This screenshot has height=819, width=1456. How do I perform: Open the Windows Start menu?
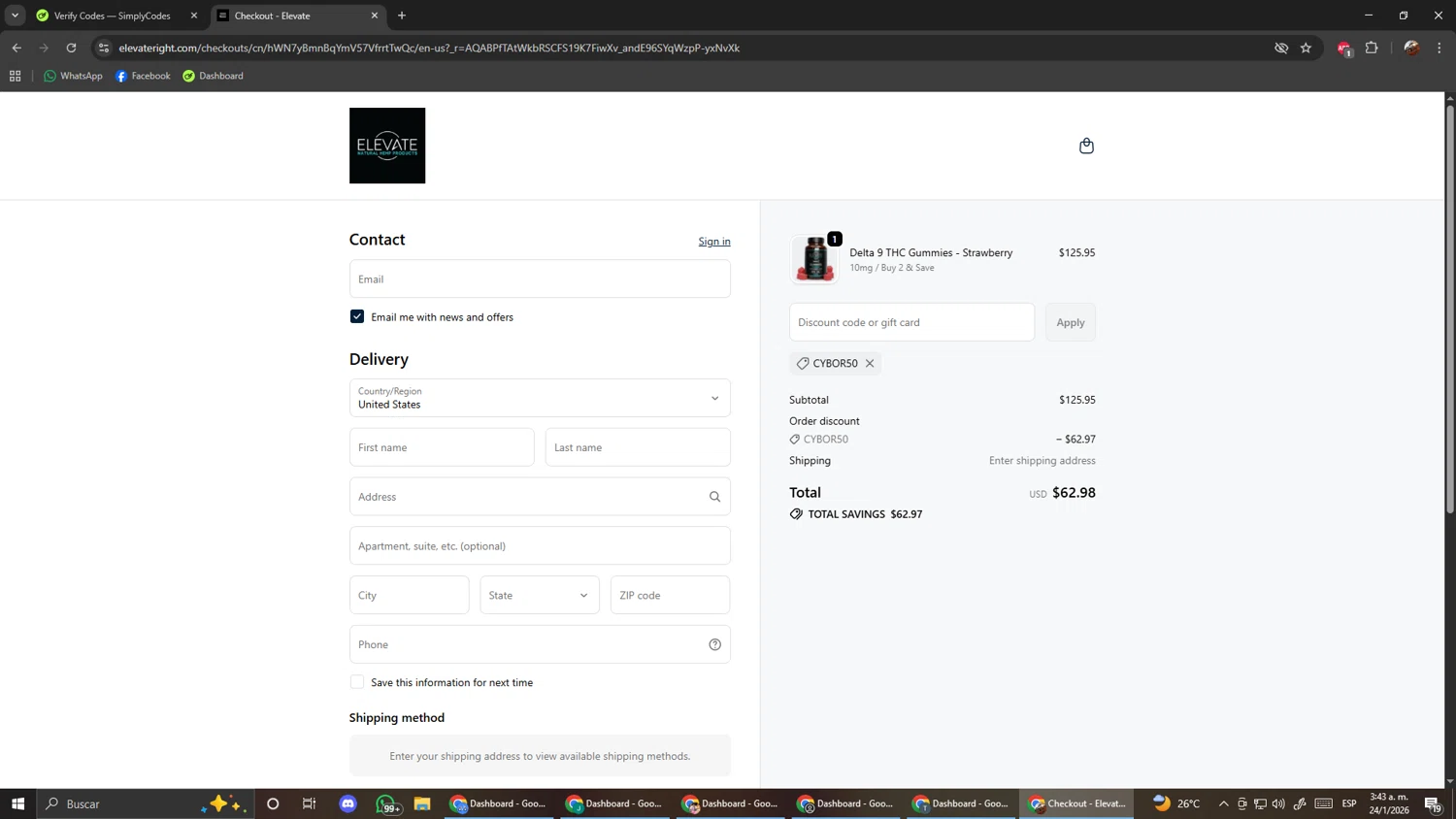pyautogui.click(x=17, y=803)
